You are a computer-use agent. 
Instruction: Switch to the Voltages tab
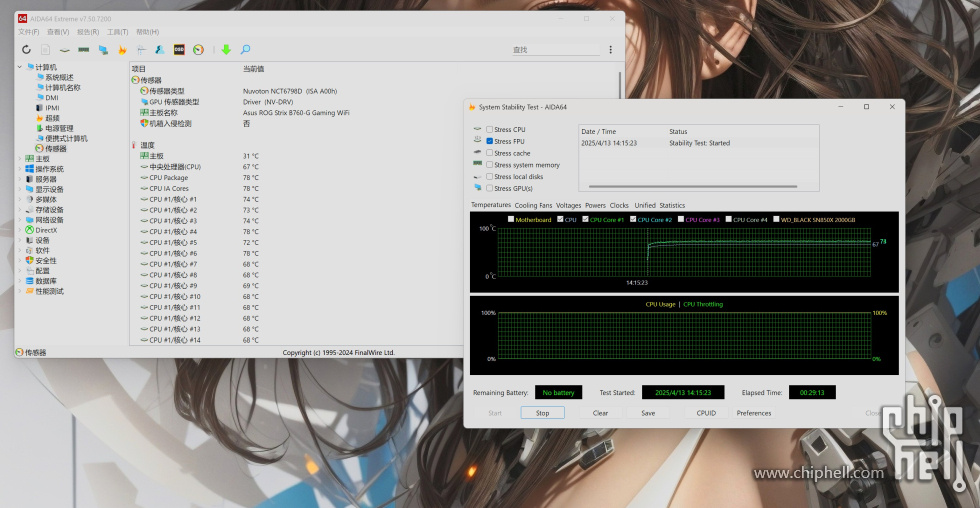[x=568, y=205]
